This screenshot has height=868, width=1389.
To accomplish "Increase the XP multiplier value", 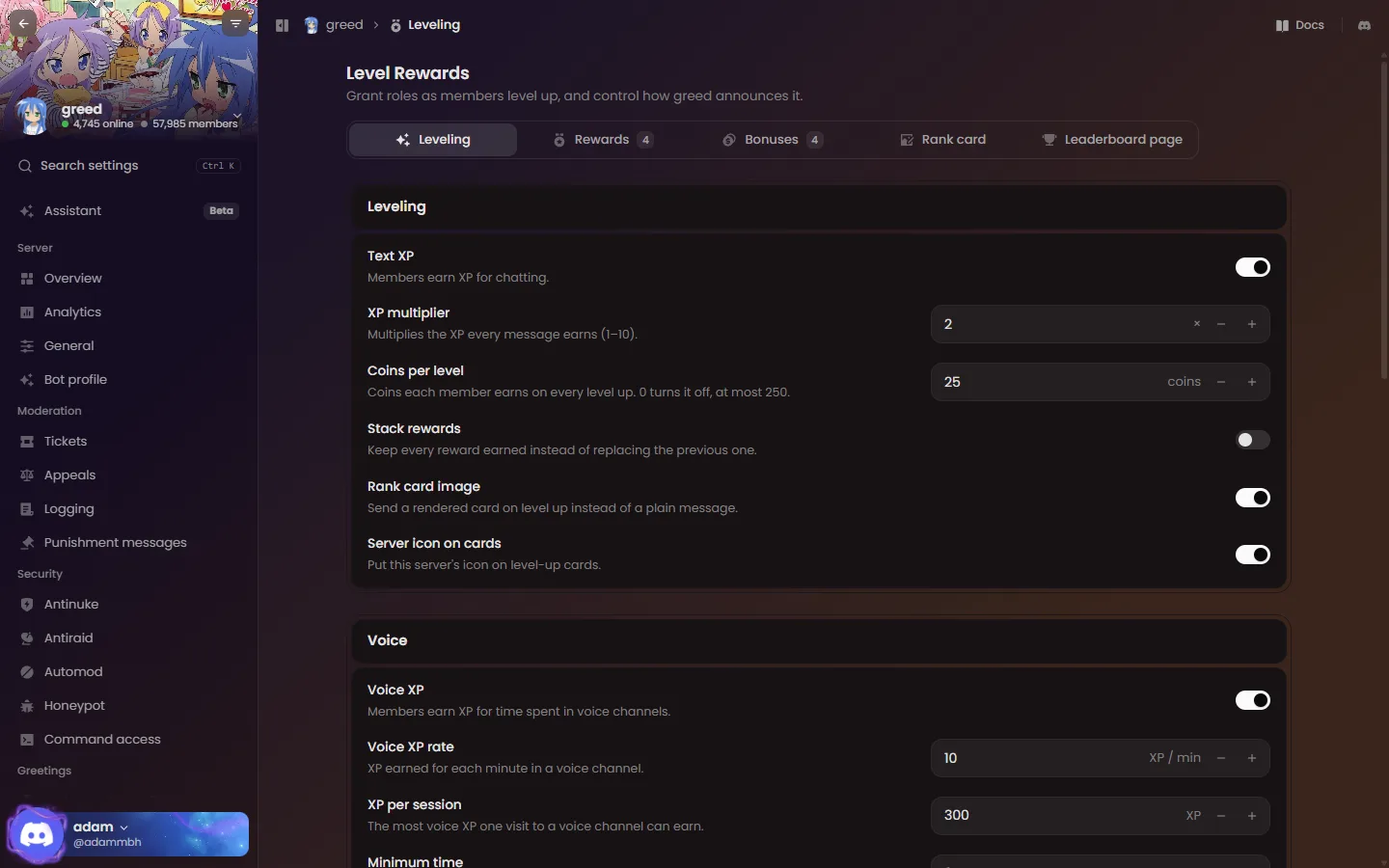I will click(x=1252, y=324).
